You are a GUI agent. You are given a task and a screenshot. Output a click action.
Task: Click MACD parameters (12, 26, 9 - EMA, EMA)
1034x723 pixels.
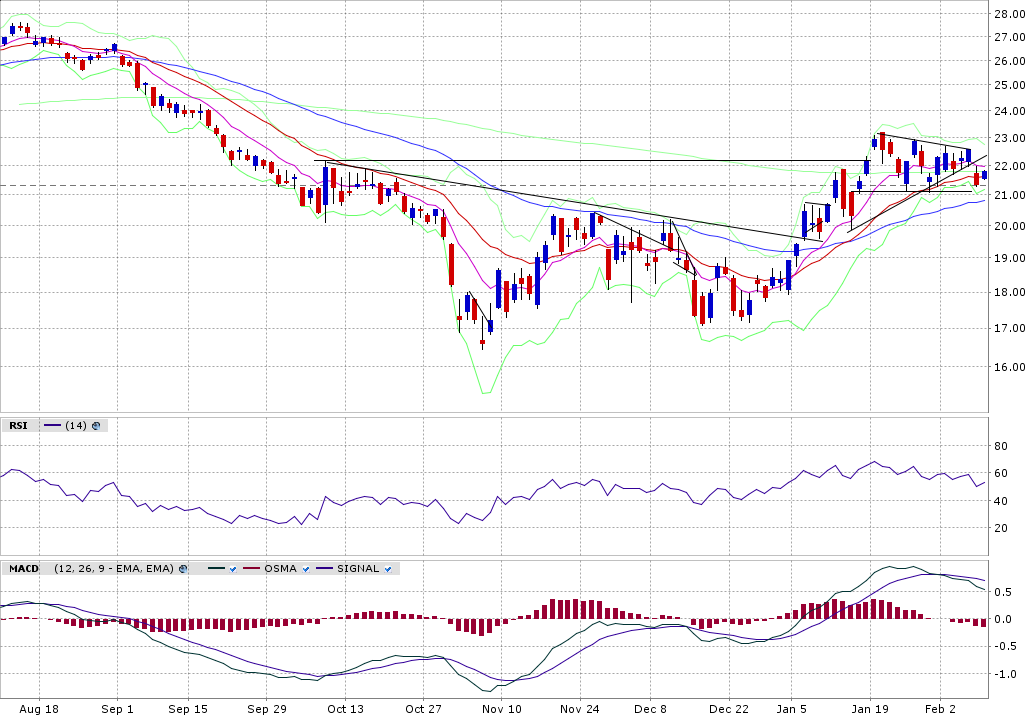click(114, 568)
